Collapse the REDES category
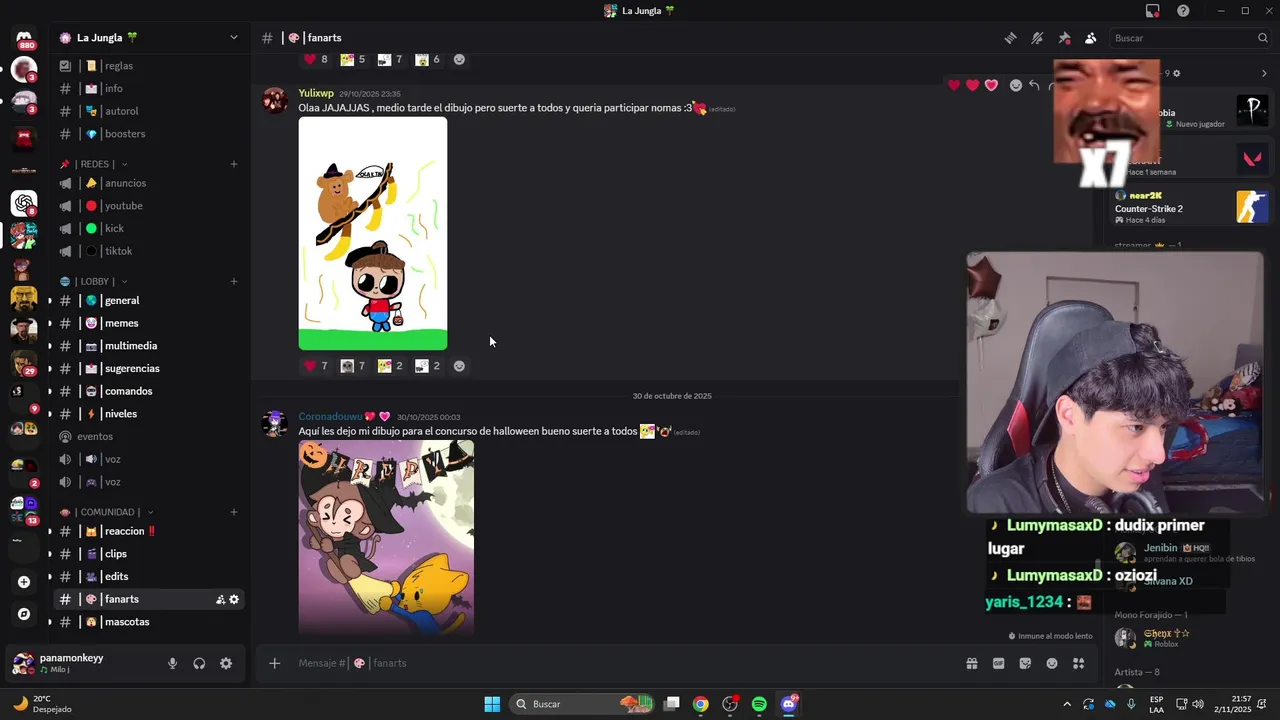 [x=93, y=164]
